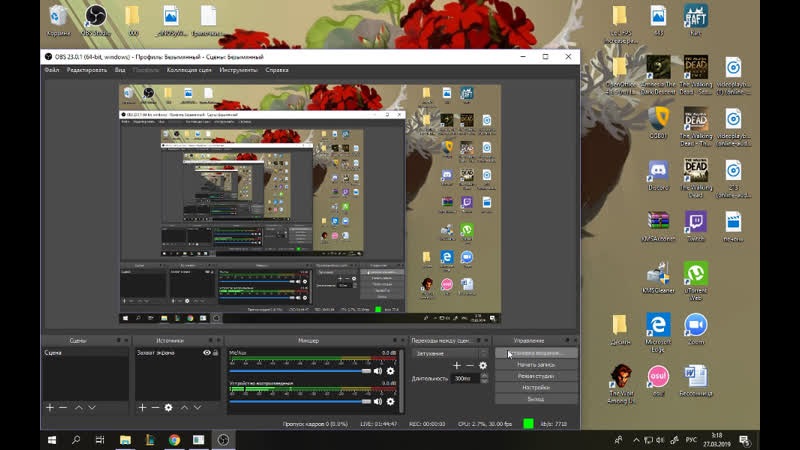Click the CPU usage text in status bar
Image resolution: width=800 pixels, height=450 pixels.
pos(485,424)
